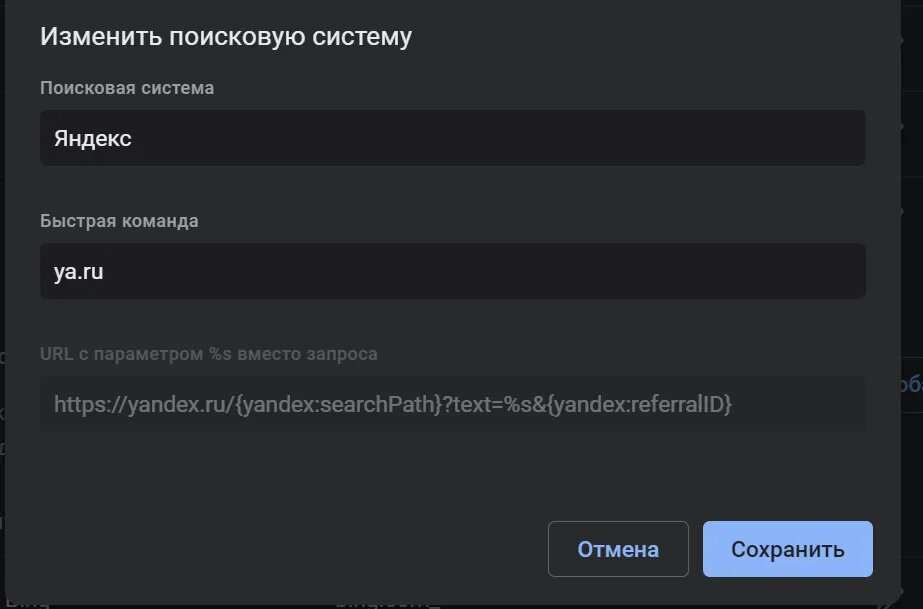Click the disabled URL field with yandex.ru
The image size is (923, 609).
pos(453,404)
